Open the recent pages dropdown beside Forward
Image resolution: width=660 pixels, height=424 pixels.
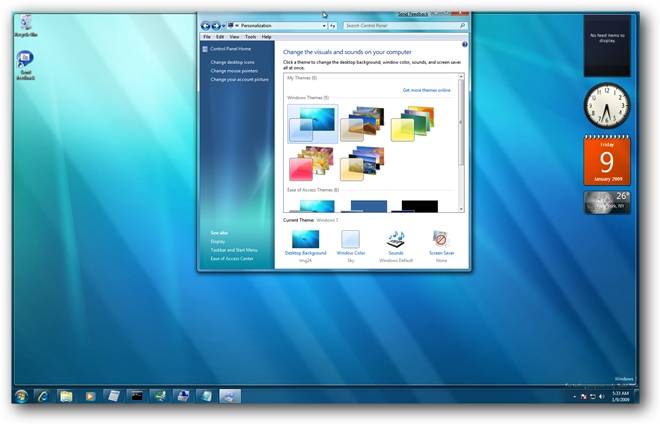click(224, 26)
